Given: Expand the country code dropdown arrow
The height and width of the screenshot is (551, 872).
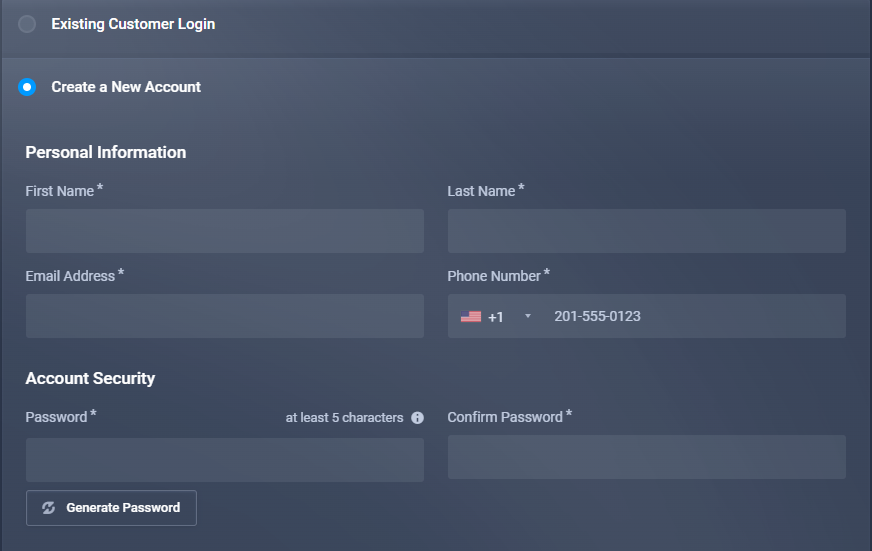Looking at the screenshot, I should point(528,317).
